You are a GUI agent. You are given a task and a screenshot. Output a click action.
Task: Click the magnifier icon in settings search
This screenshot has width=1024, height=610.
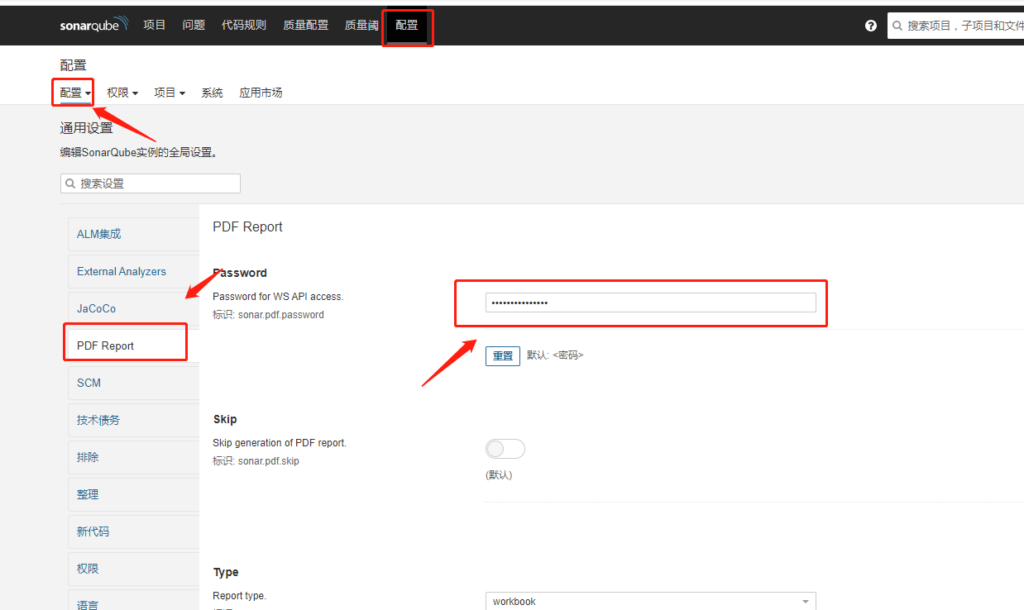pyautogui.click(x=71, y=184)
